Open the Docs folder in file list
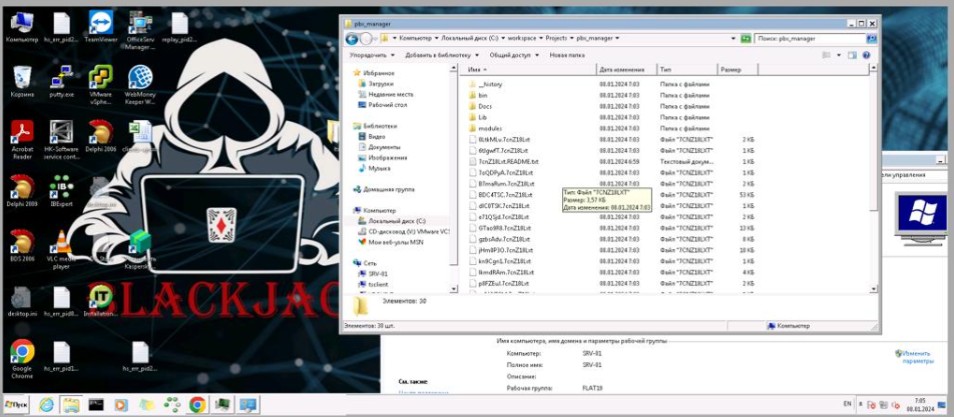 click(485, 106)
